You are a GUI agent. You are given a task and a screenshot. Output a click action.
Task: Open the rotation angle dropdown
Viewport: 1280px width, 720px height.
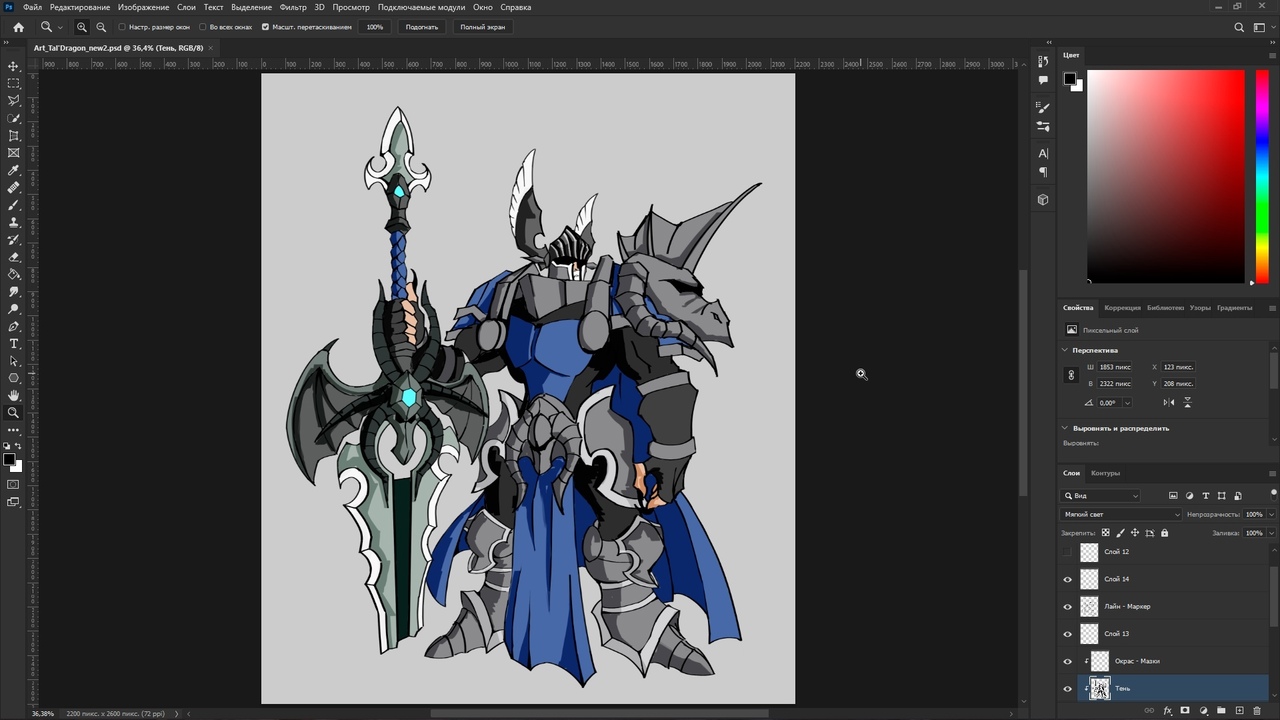1127,403
